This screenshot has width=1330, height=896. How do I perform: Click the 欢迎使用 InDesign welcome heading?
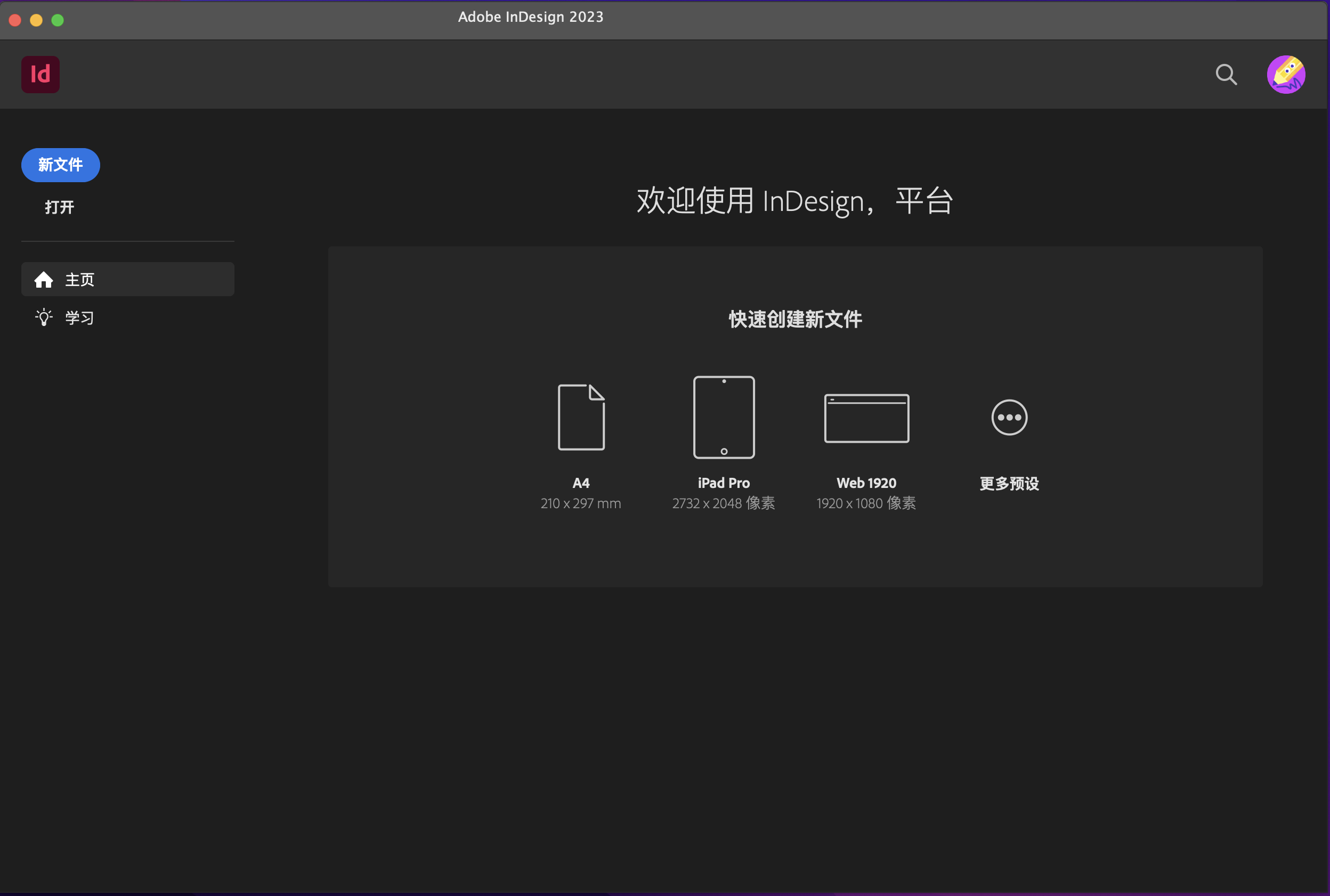click(x=793, y=201)
